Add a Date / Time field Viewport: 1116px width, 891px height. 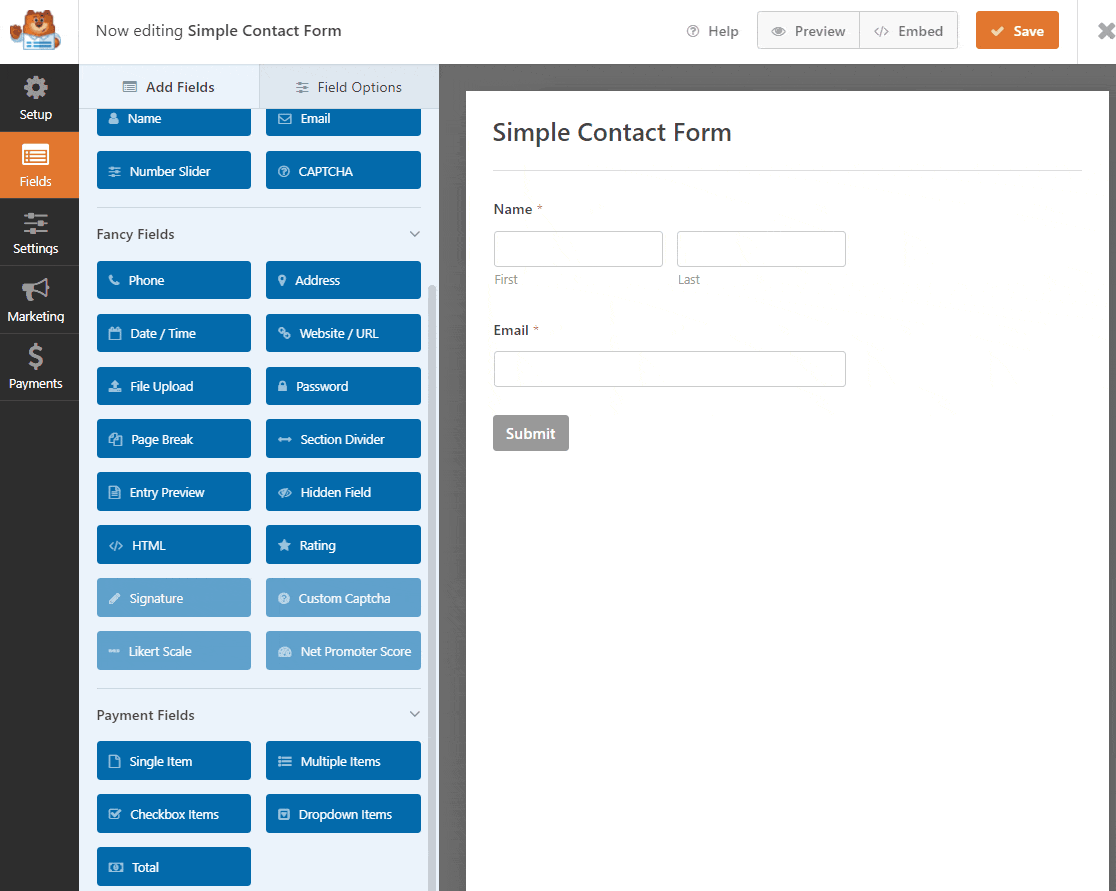tap(174, 333)
